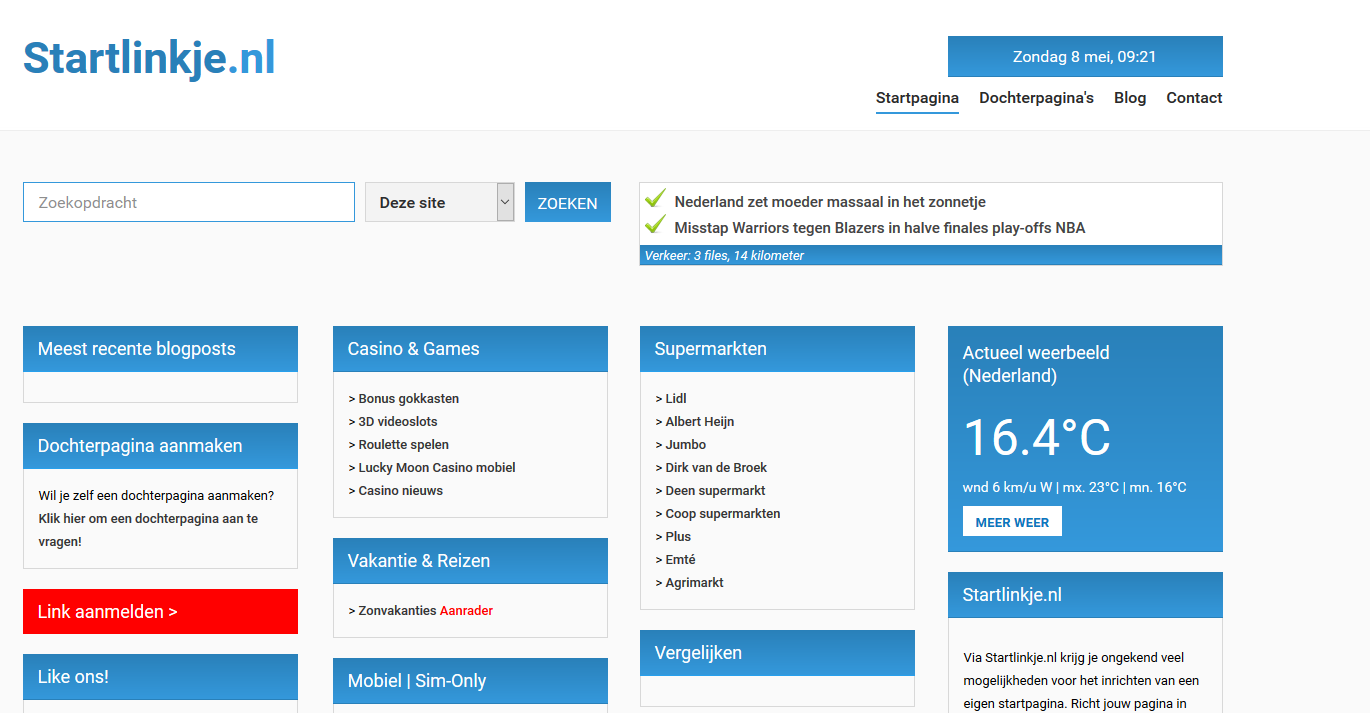
Task: Click the Like ons! header
Action: coord(160,677)
